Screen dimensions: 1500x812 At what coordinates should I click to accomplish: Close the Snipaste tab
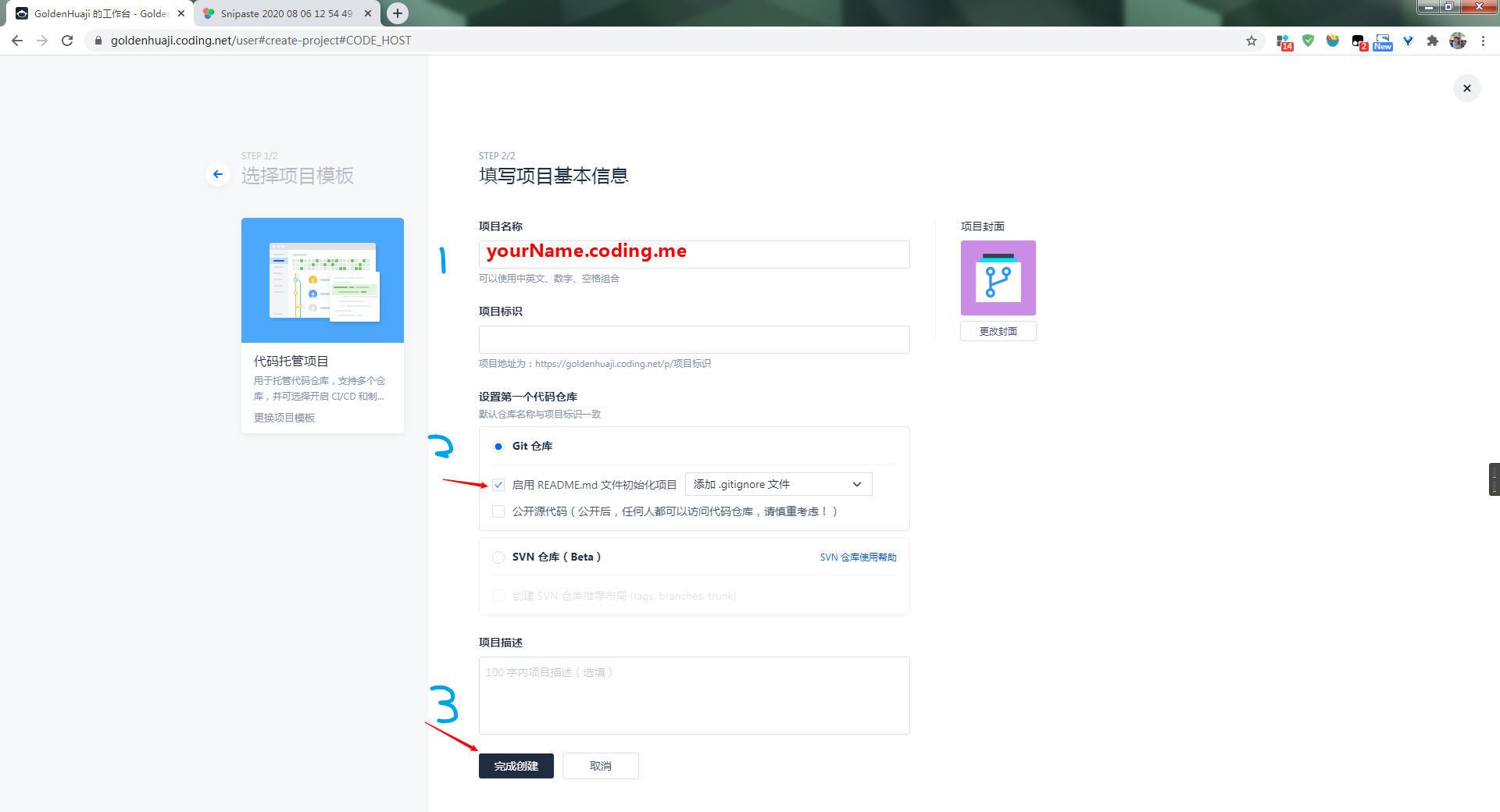[368, 13]
